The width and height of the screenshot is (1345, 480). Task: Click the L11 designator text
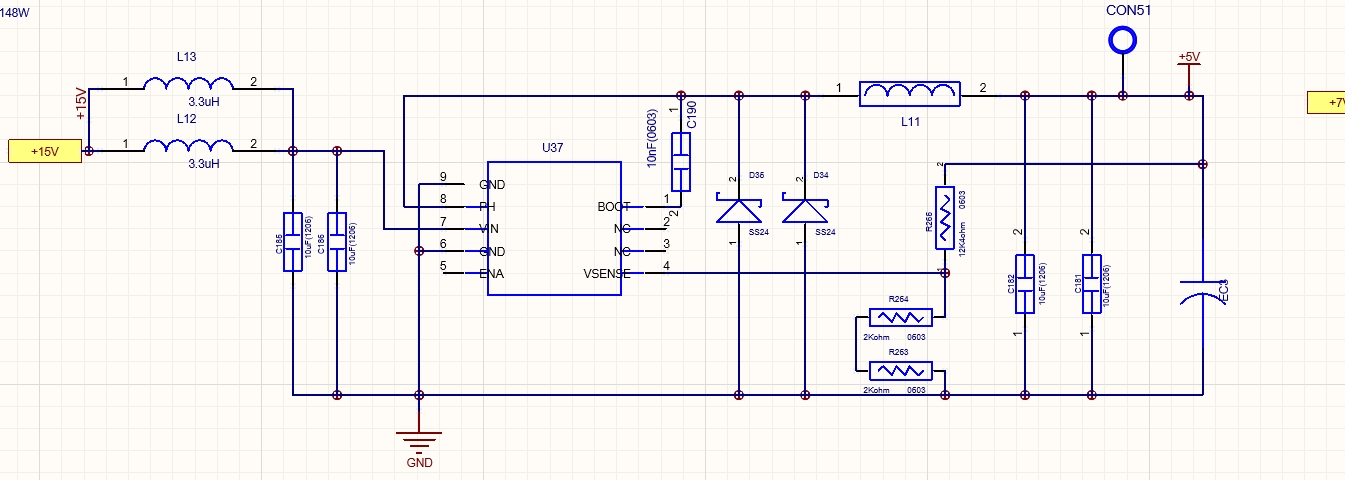(910, 122)
